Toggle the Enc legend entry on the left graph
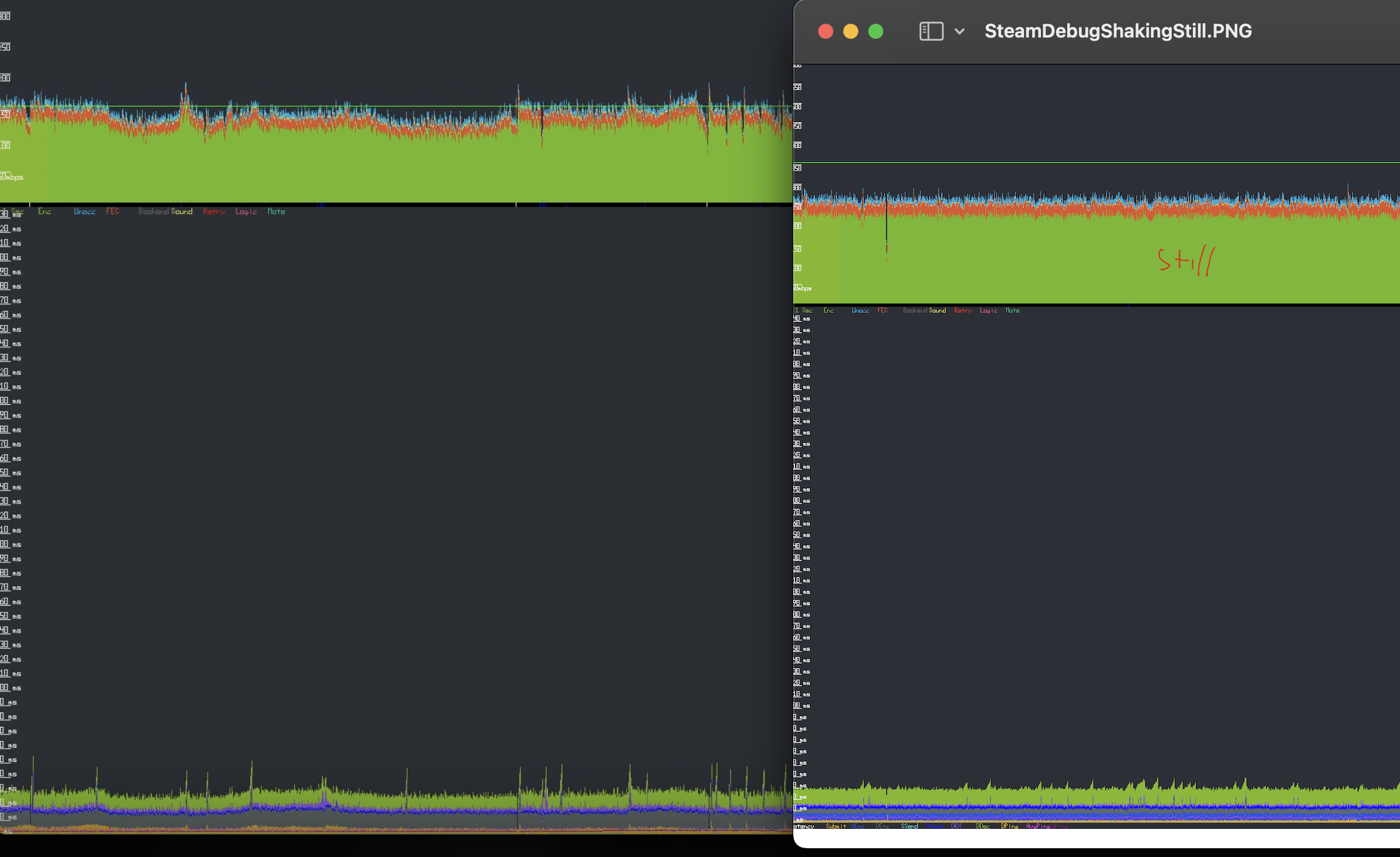The width and height of the screenshot is (1400, 857). [x=44, y=211]
